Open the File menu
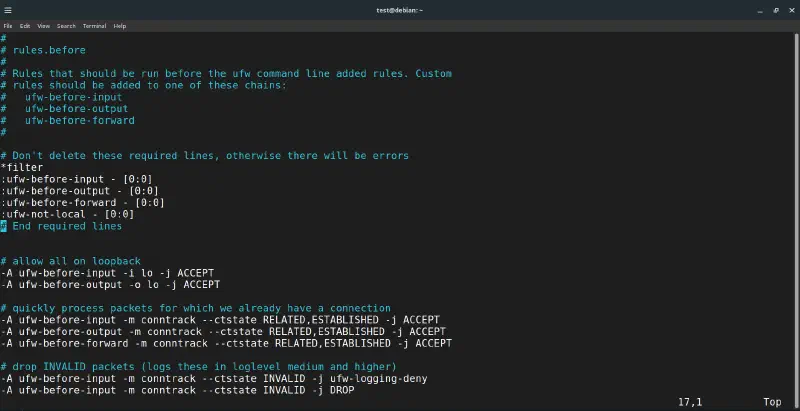Viewport: 800px width, 411px height. pyautogui.click(x=8, y=26)
